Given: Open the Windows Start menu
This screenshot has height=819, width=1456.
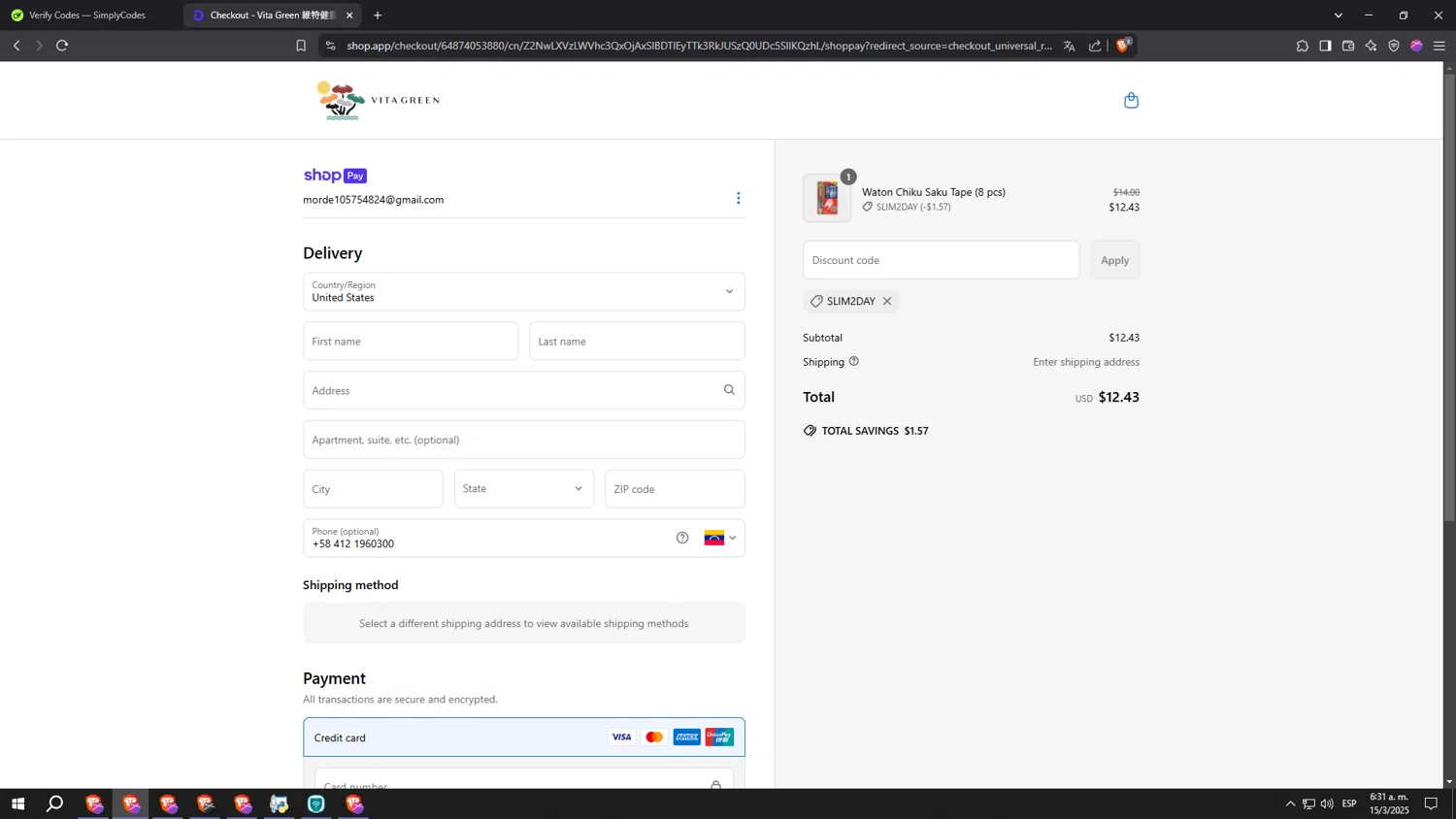Looking at the screenshot, I should coord(17,803).
